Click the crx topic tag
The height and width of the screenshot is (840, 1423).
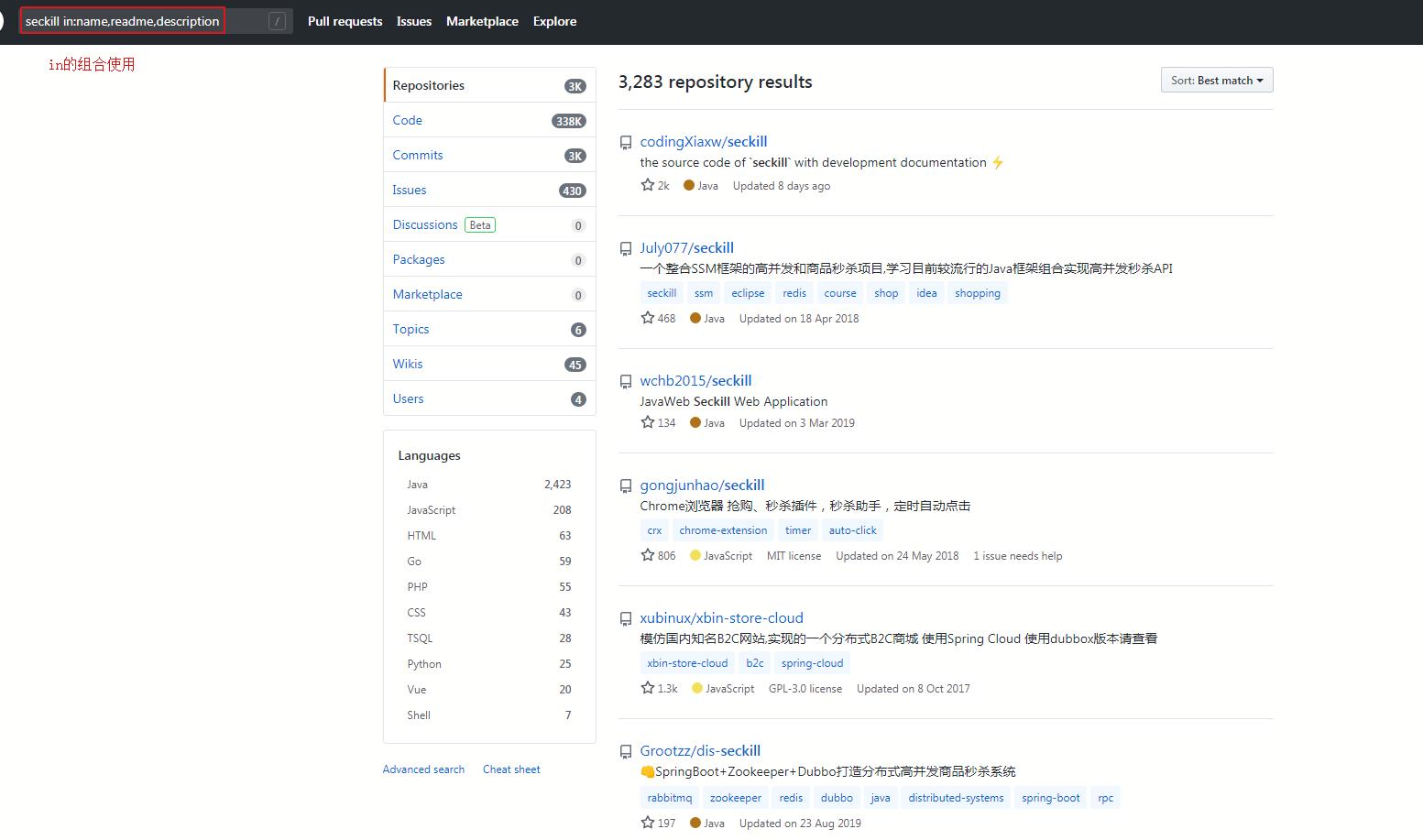tap(654, 530)
